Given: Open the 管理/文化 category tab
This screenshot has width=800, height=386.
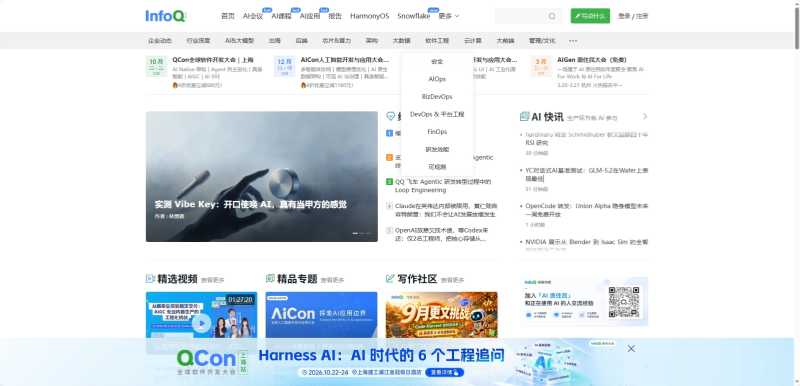Looking at the screenshot, I should click(542, 41).
